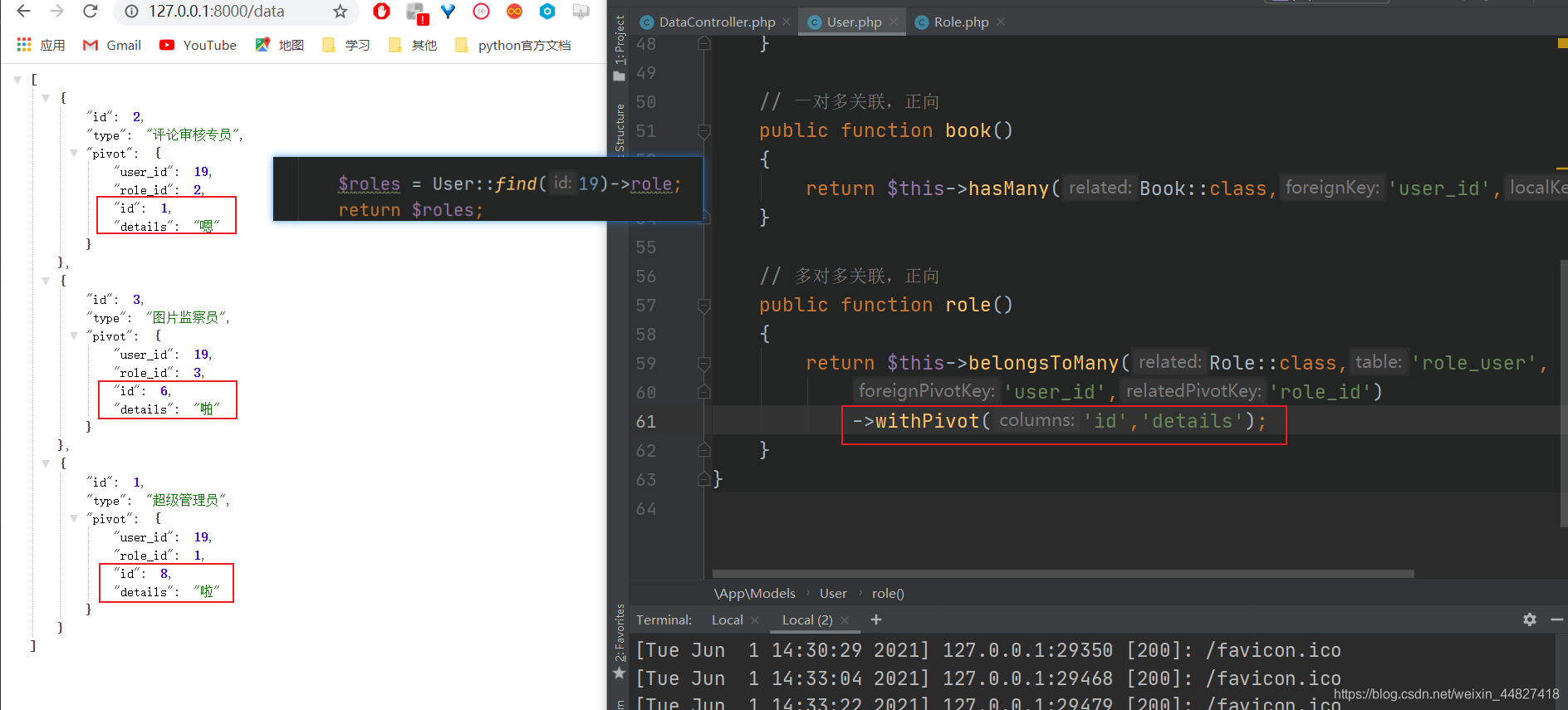Viewport: 1568px width, 710px height.
Task: Collapse the root JSON array
Action: point(17,80)
